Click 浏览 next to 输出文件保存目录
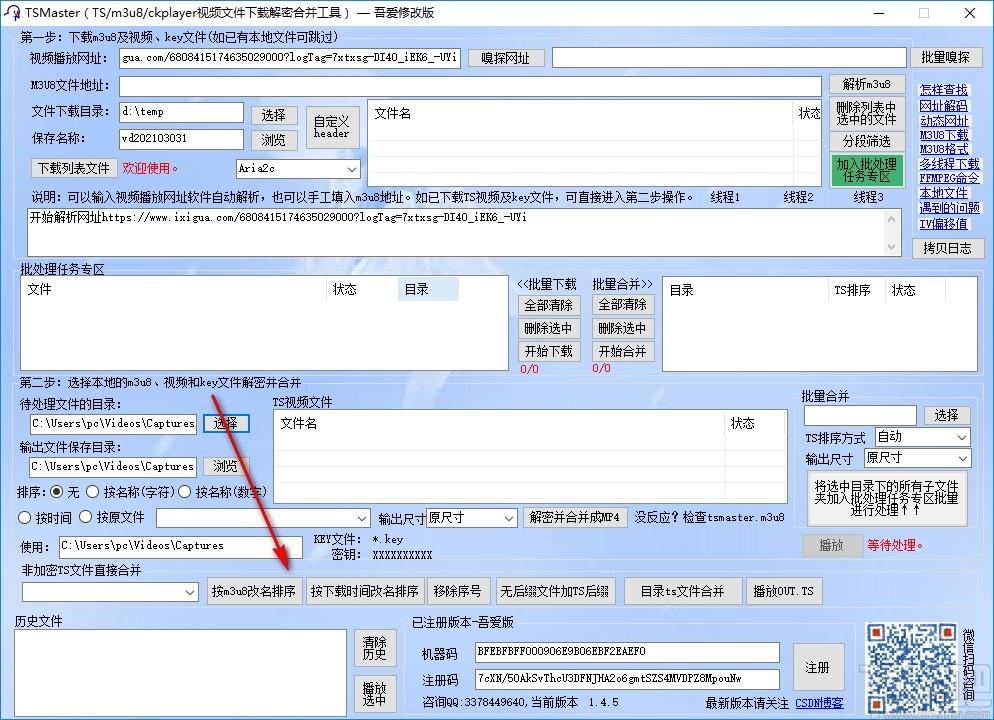Image resolution: width=994 pixels, height=720 pixels. point(226,466)
